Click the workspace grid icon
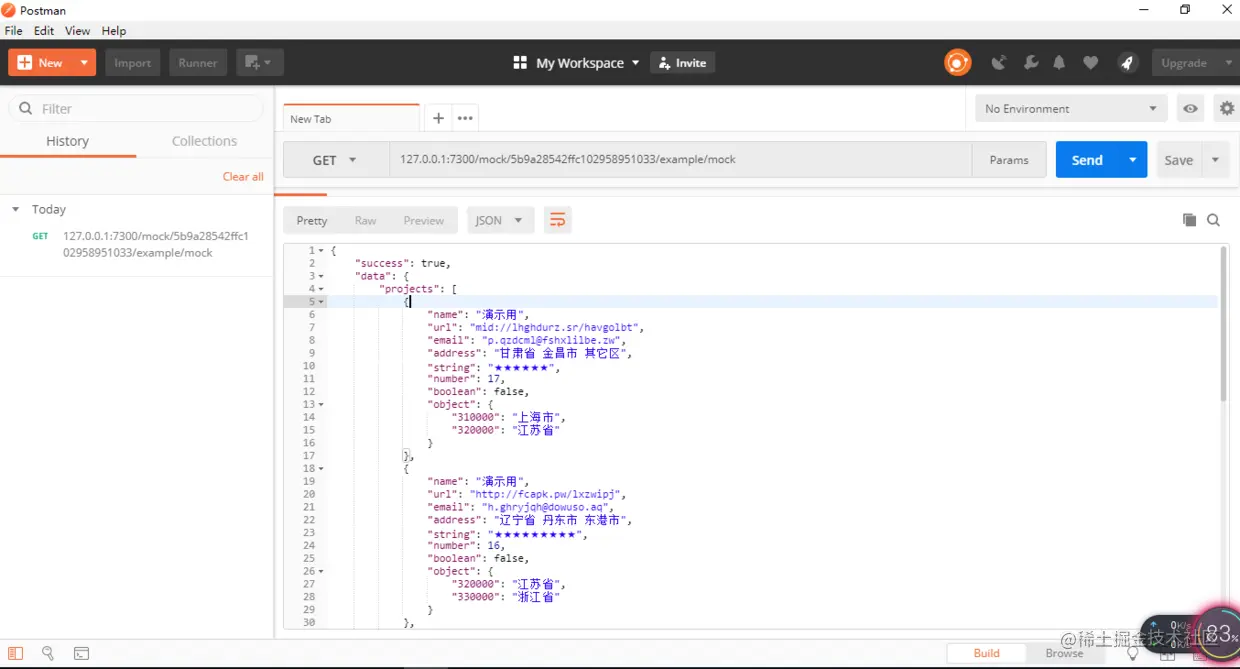Viewport: 1240px width, 669px height. pos(520,62)
